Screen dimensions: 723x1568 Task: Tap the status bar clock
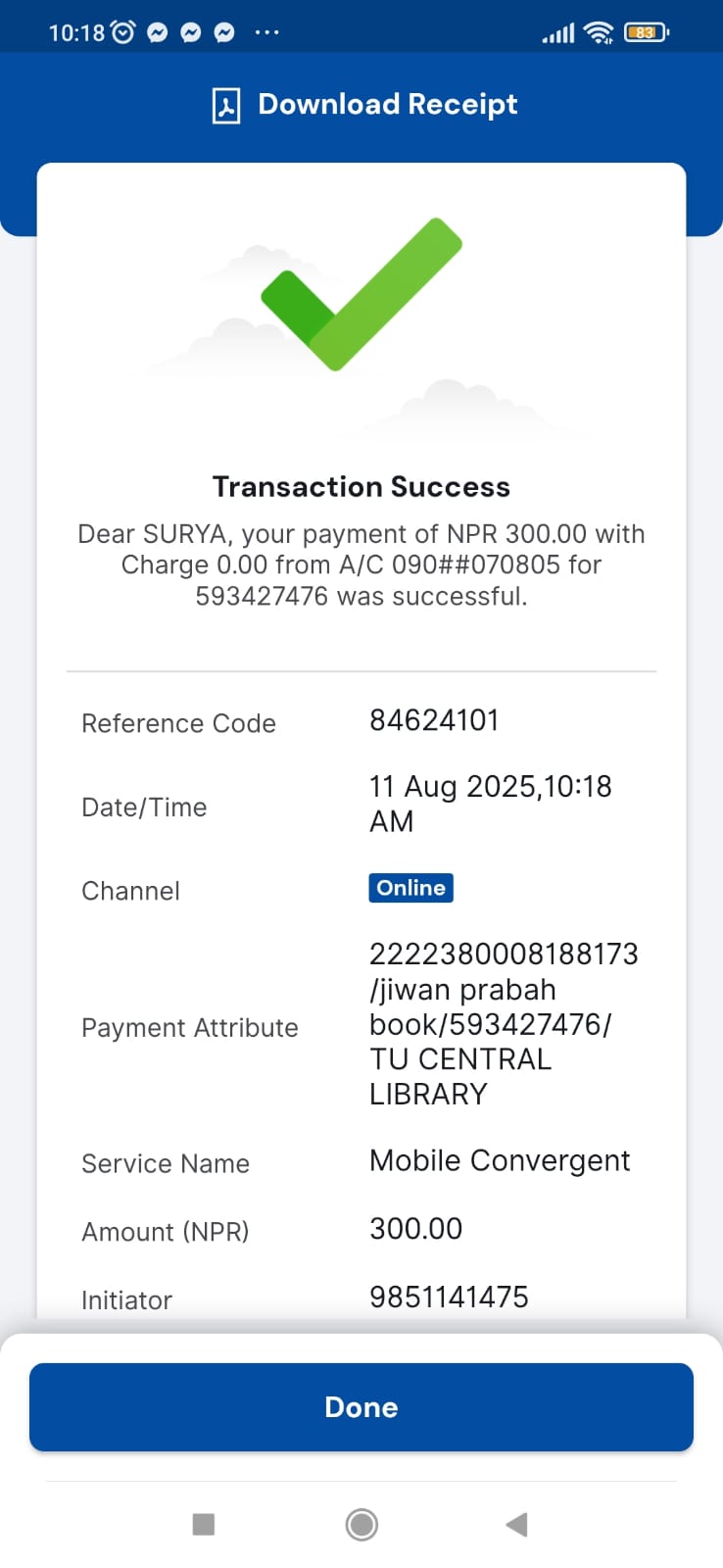pos(76,33)
